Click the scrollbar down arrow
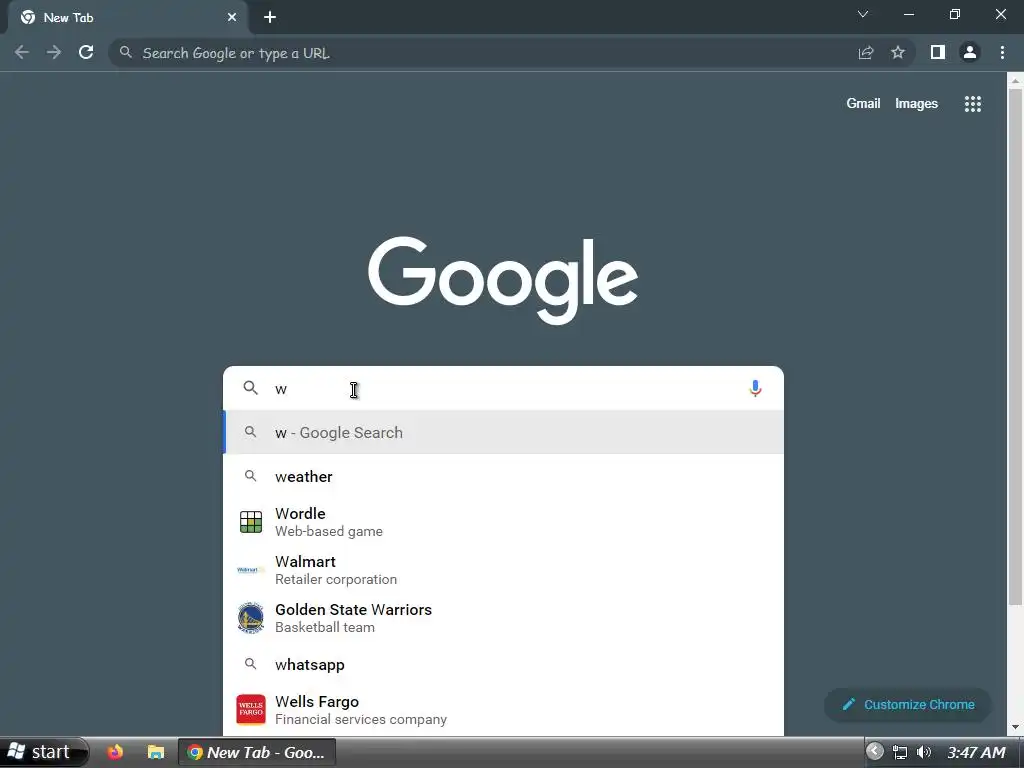This screenshot has height=768, width=1024. pyautogui.click(x=1015, y=727)
